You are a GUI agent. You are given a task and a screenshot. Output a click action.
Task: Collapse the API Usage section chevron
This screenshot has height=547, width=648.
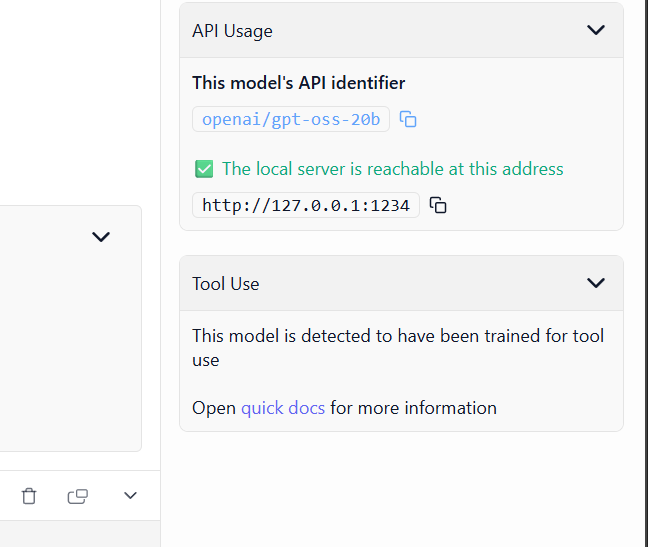pyautogui.click(x=596, y=30)
